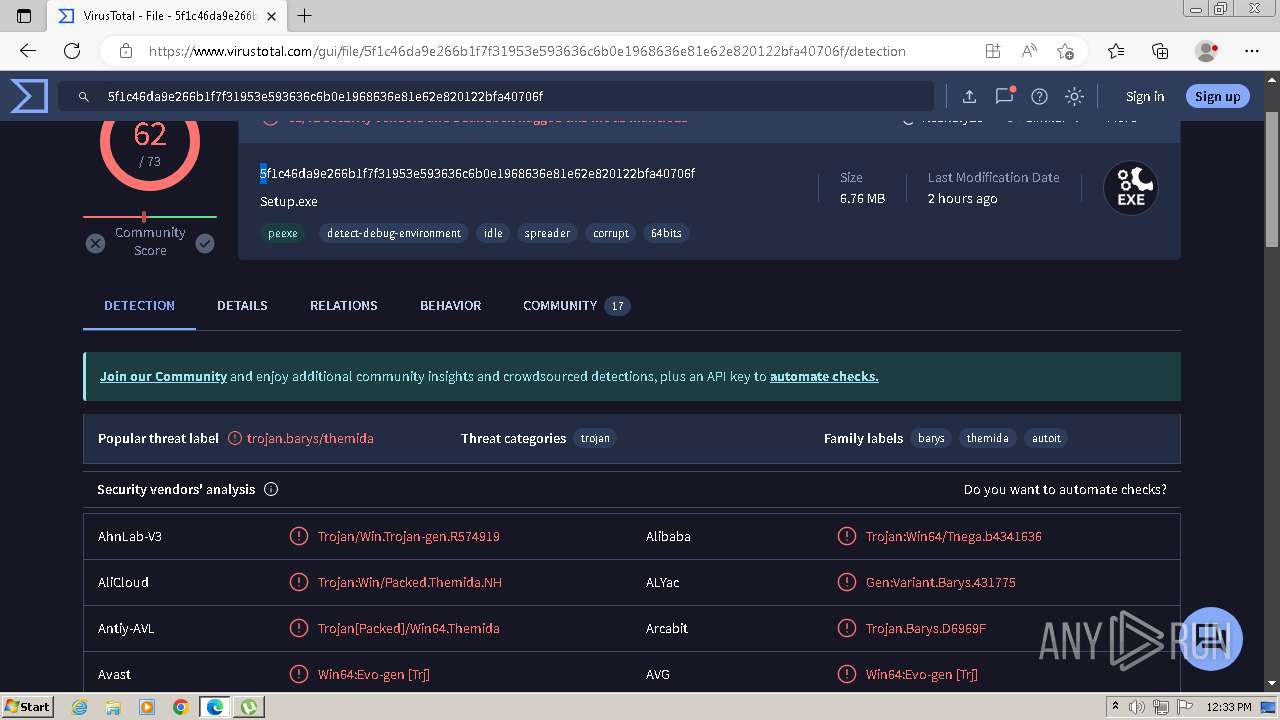Switch to the DETECTION tab
The height and width of the screenshot is (720, 1280).
click(x=139, y=305)
